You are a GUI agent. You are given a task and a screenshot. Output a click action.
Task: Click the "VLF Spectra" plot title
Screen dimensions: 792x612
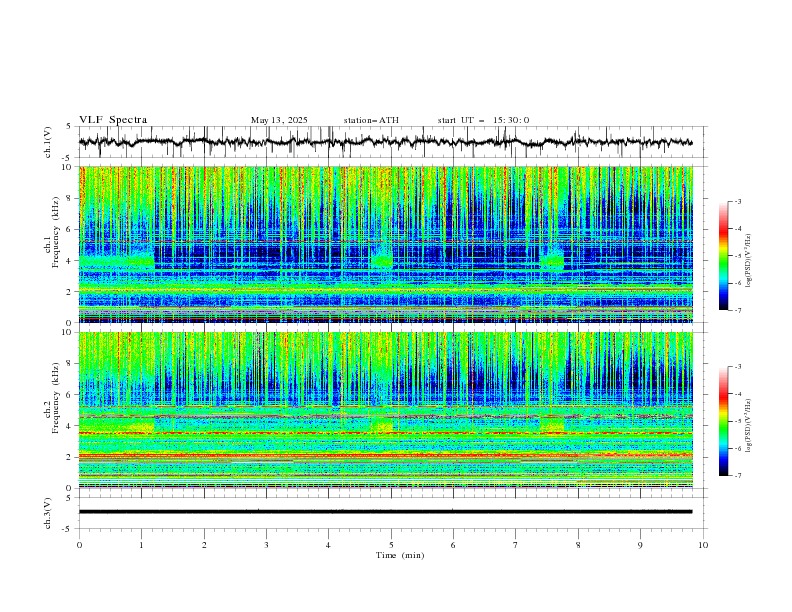click(x=113, y=120)
